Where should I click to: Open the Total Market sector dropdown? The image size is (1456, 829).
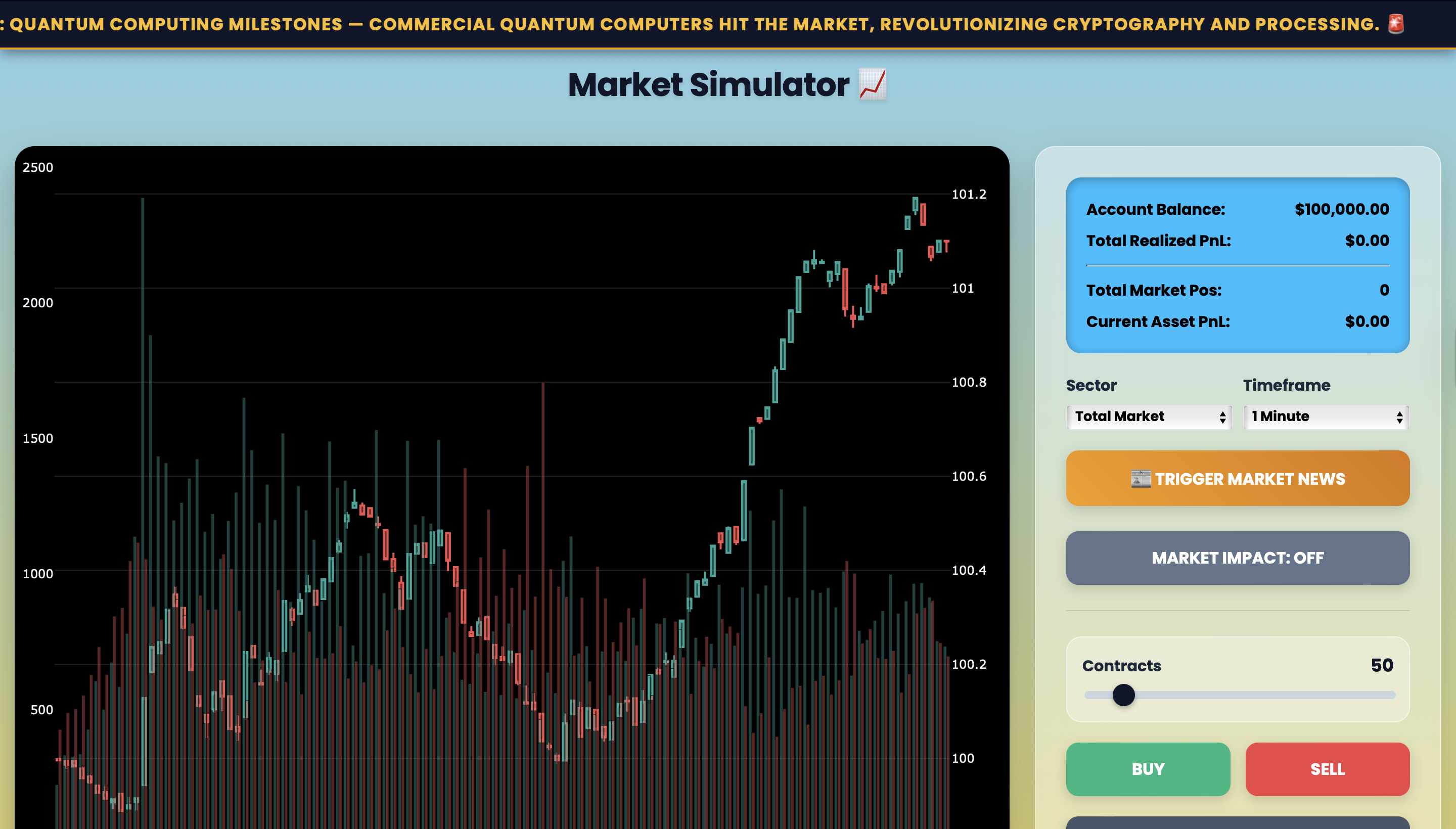click(x=1139, y=417)
